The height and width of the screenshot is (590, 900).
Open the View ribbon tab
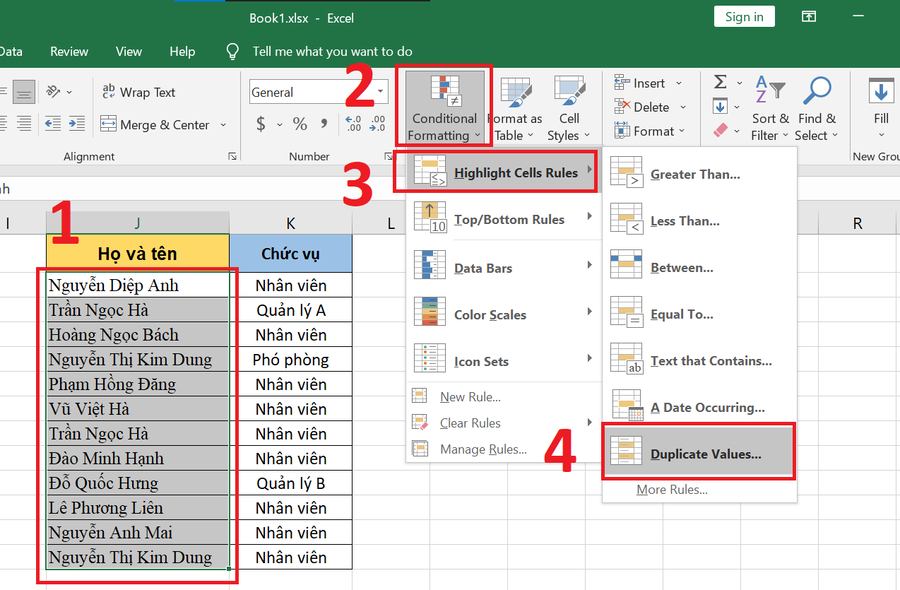point(129,52)
